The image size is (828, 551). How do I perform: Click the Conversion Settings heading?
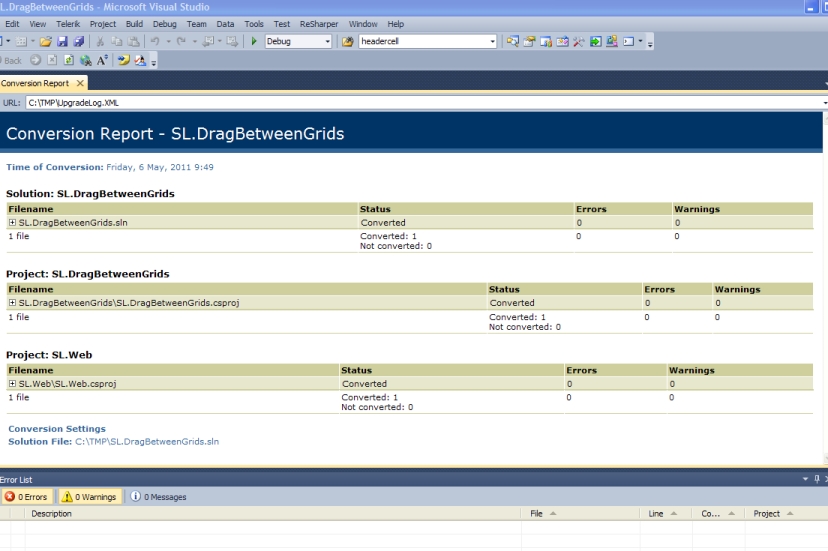(57, 428)
